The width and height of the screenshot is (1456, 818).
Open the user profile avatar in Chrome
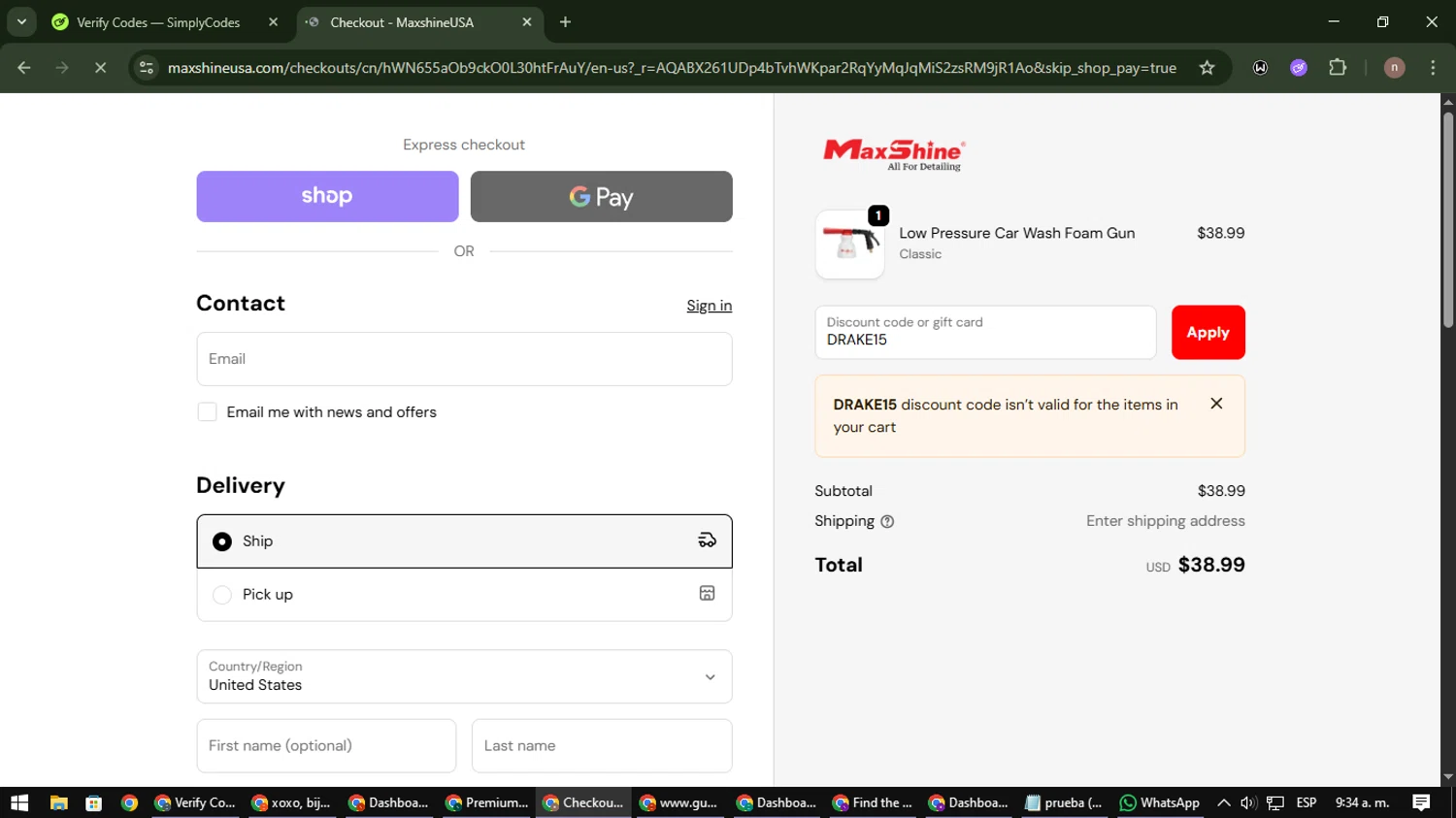tap(1394, 68)
